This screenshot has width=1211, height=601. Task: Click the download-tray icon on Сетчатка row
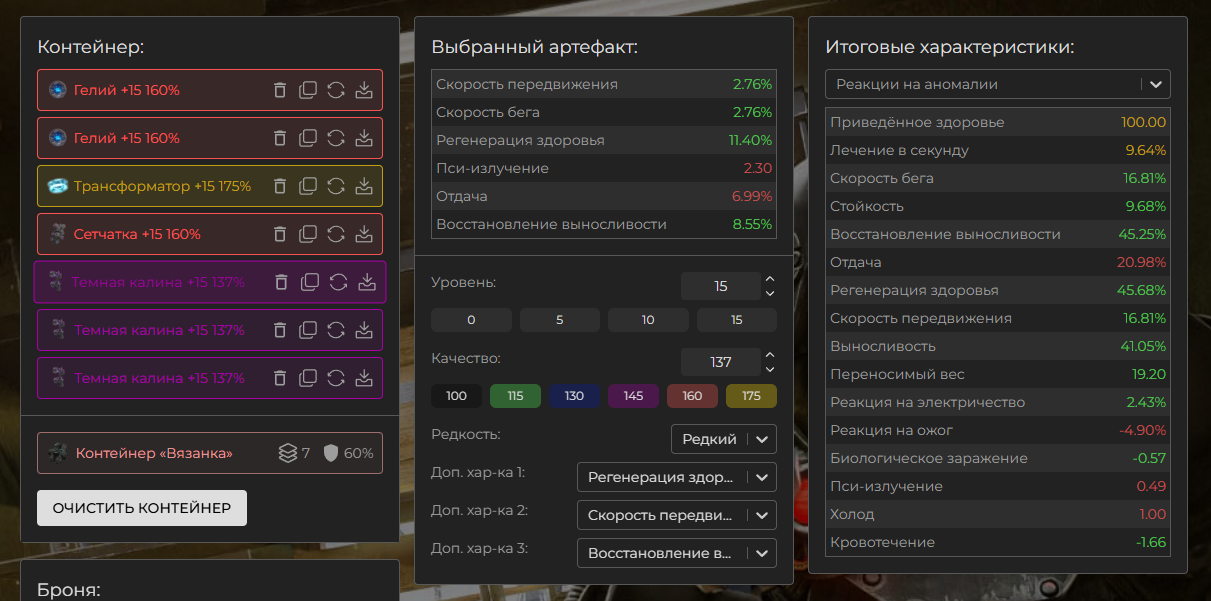364,234
